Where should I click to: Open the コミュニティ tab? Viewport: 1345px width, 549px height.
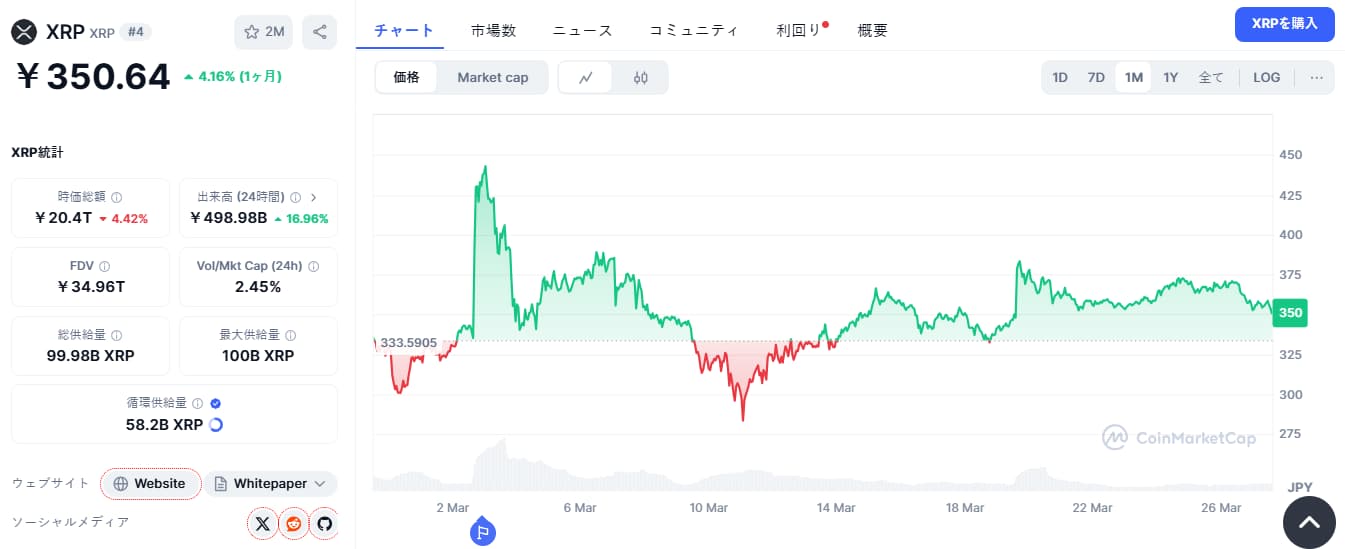[693, 30]
